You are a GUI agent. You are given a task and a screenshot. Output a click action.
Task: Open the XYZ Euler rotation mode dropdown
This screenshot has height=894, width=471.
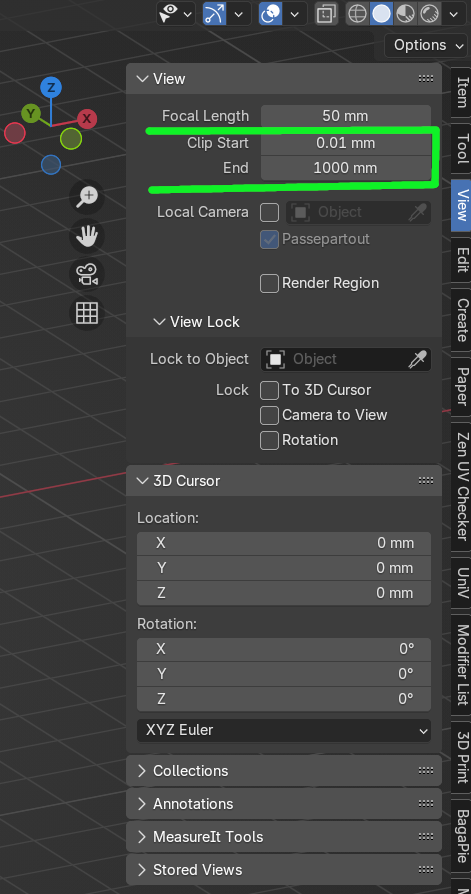[x=284, y=730]
